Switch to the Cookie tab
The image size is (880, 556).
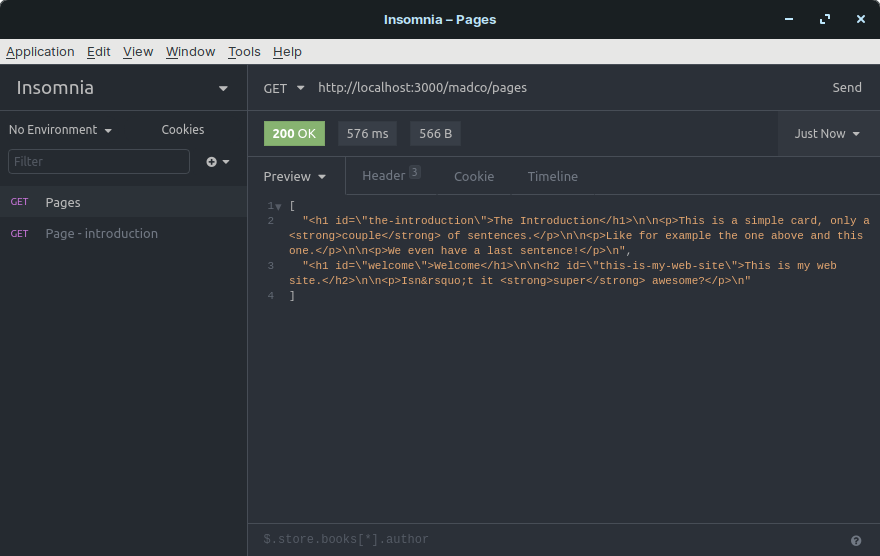474,176
